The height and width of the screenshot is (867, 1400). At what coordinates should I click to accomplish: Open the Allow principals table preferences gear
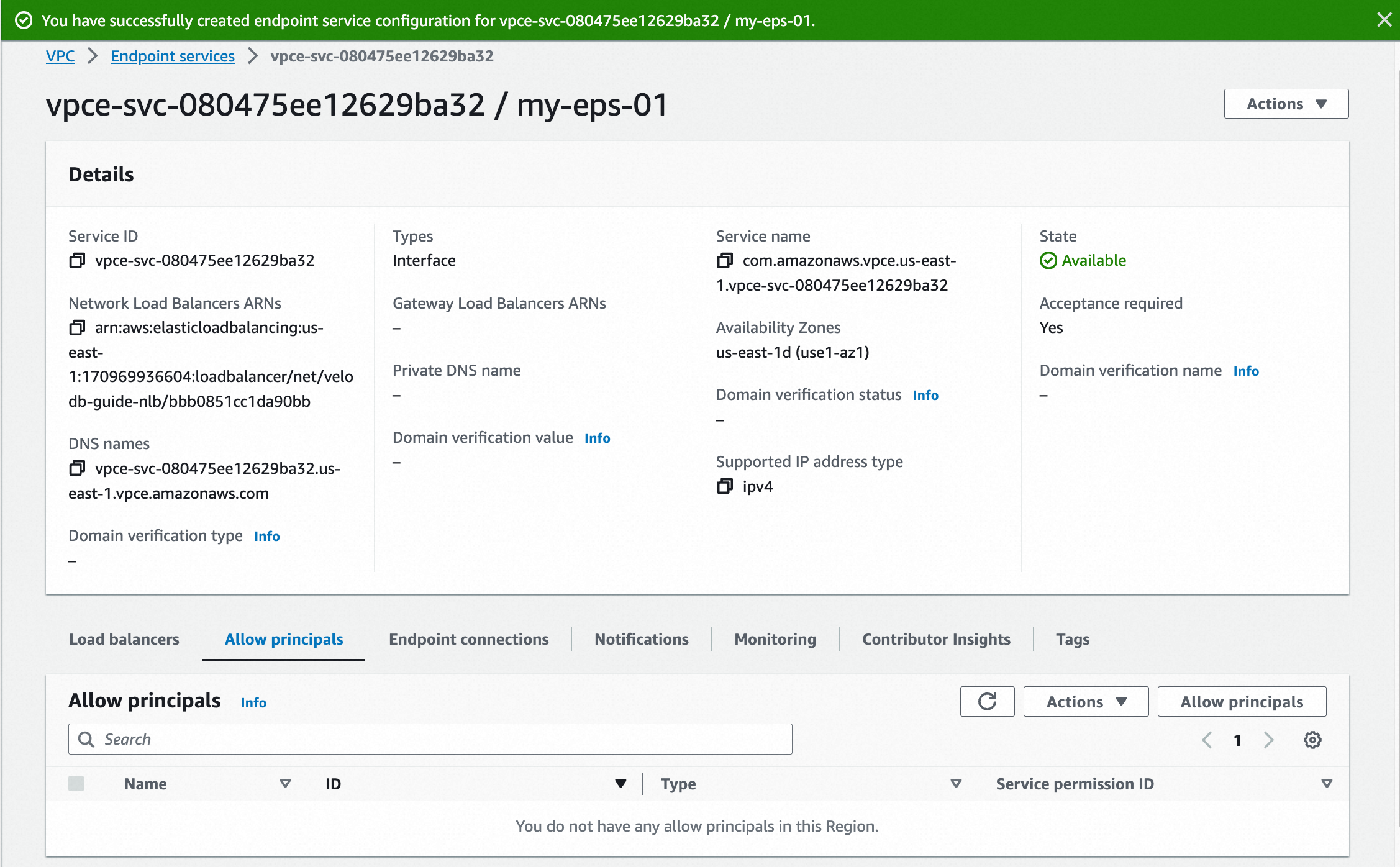pos(1312,739)
